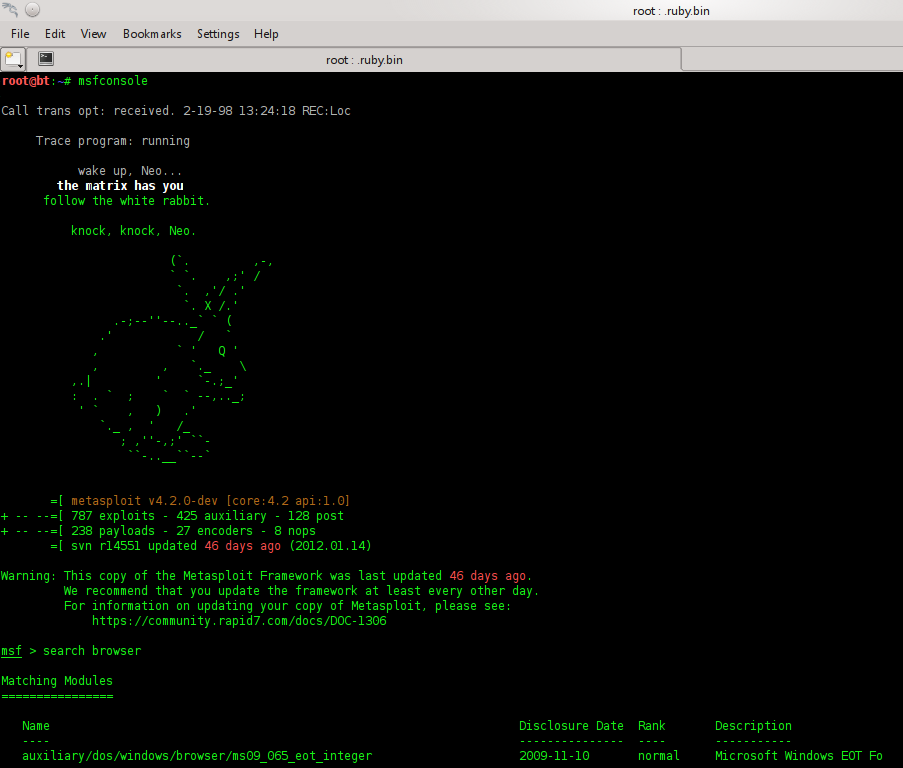The image size is (903, 768).
Task: Select the ms09_065_eot_integer module name
Action: [x=196, y=755]
